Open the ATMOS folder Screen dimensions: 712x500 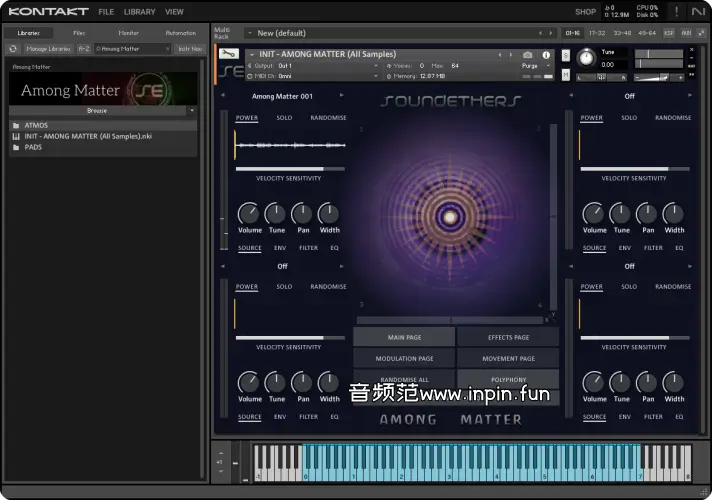pos(36,126)
